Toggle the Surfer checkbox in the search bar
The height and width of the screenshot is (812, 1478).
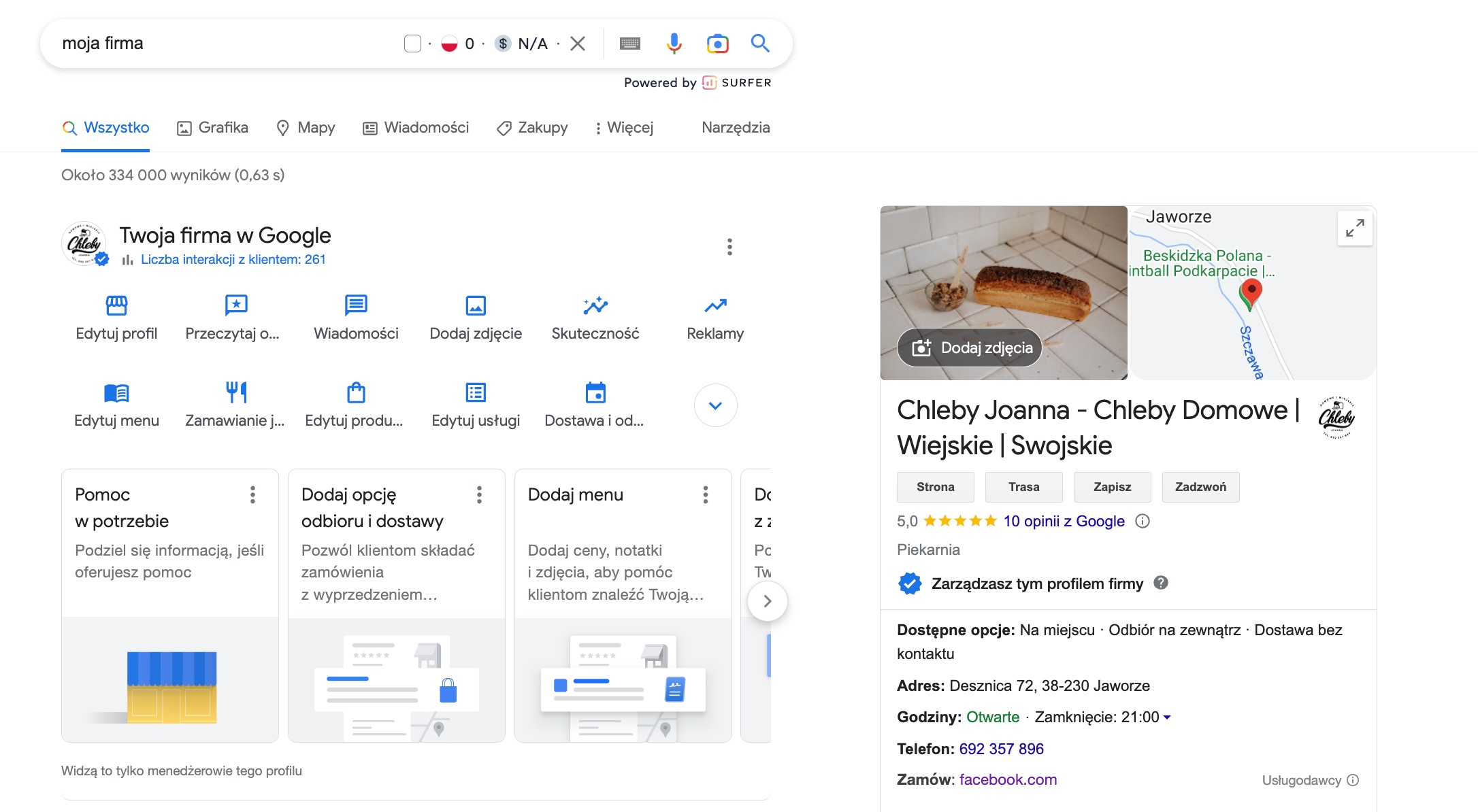pyautogui.click(x=412, y=42)
